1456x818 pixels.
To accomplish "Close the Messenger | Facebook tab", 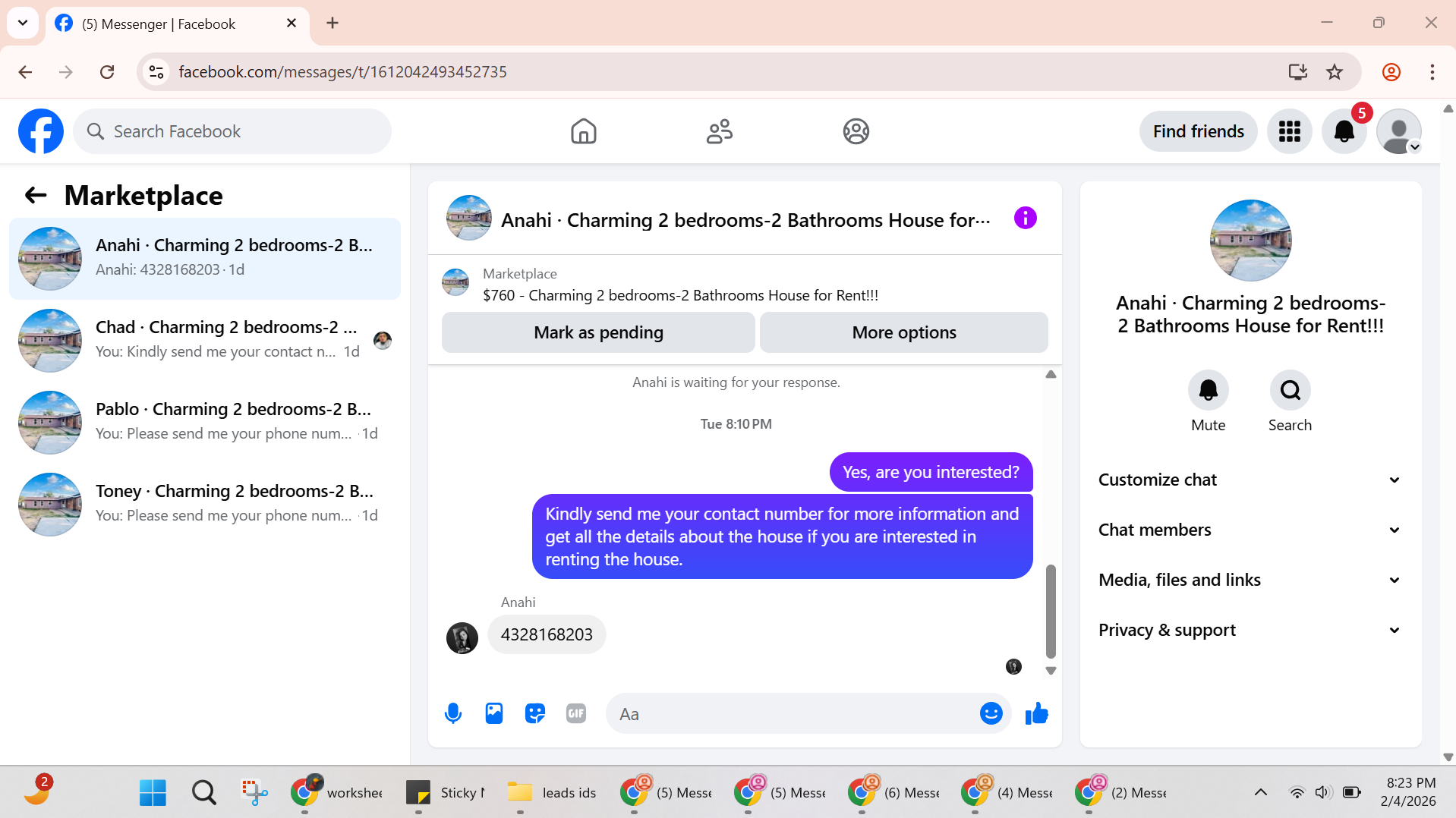I will coord(292,23).
